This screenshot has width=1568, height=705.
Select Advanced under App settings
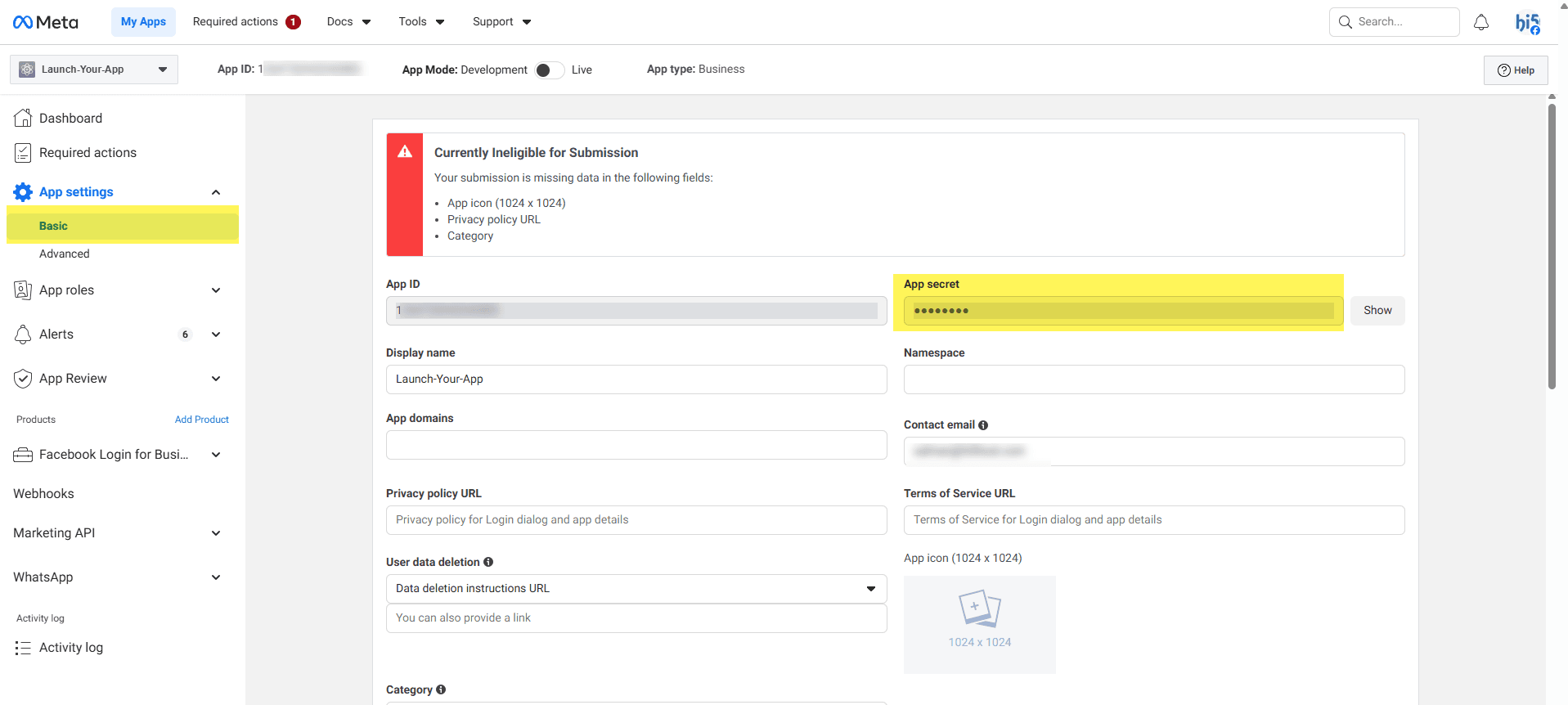[x=65, y=254]
